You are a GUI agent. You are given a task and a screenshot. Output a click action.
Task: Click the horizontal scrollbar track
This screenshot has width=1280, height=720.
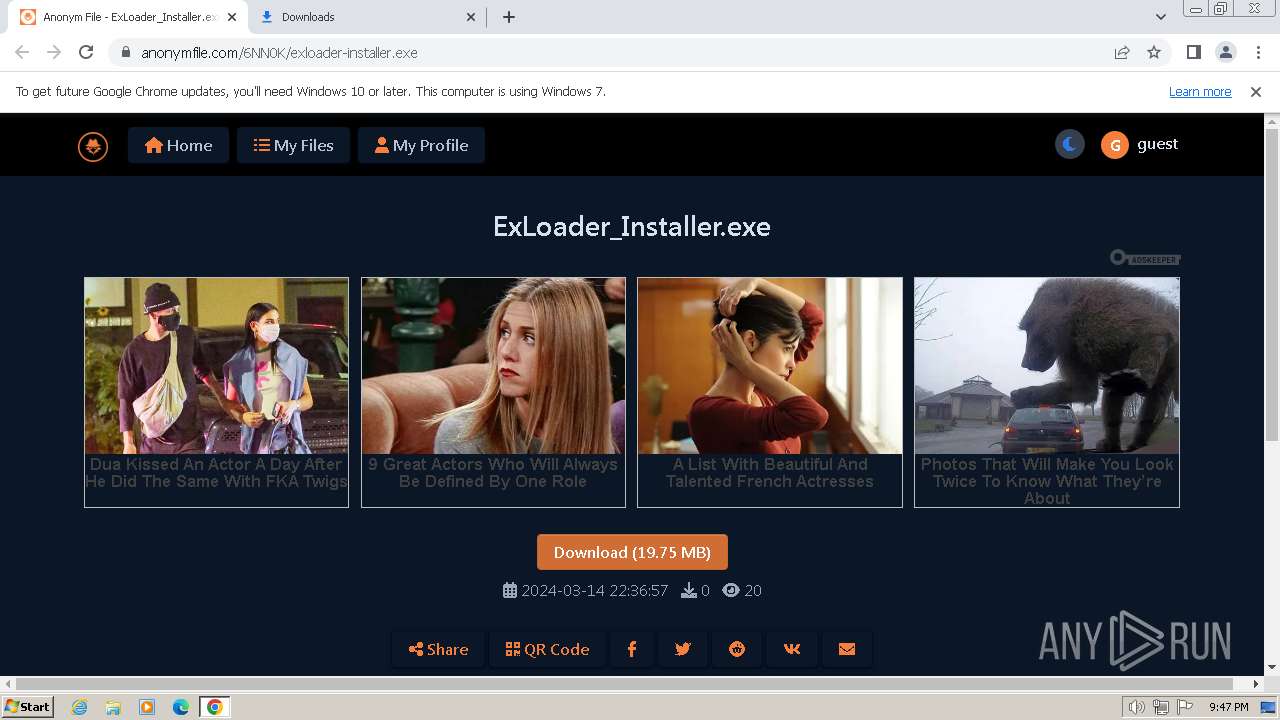pyautogui.click(x=630, y=684)
